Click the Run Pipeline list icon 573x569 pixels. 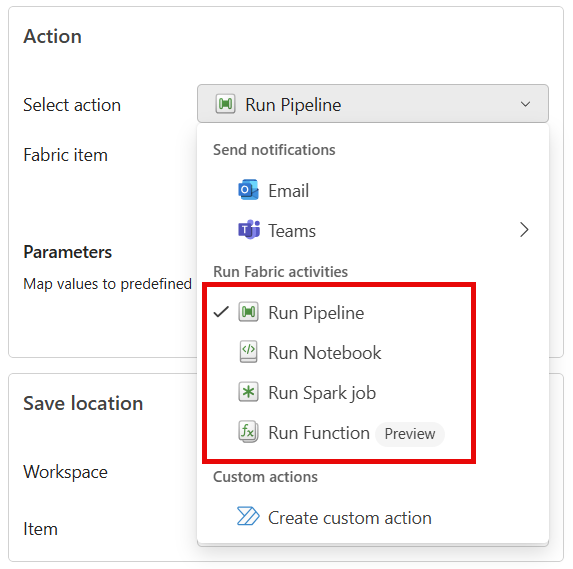(x=248, y=312)
